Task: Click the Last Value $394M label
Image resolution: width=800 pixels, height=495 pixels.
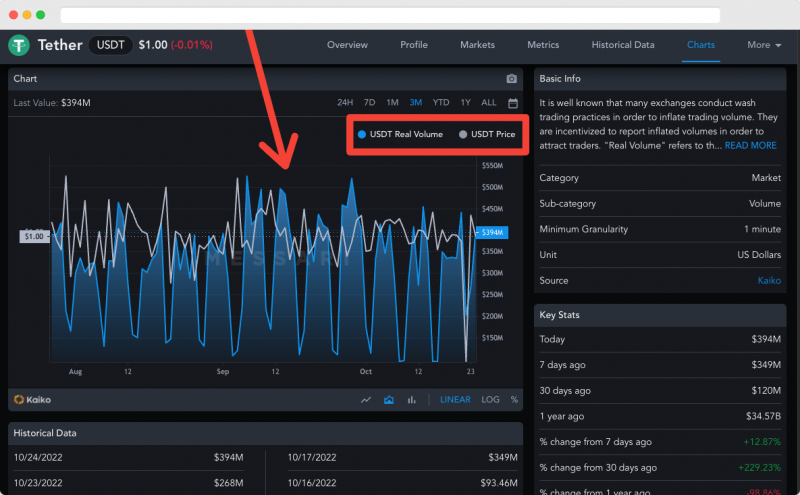Action: click(x=52, y=103)
